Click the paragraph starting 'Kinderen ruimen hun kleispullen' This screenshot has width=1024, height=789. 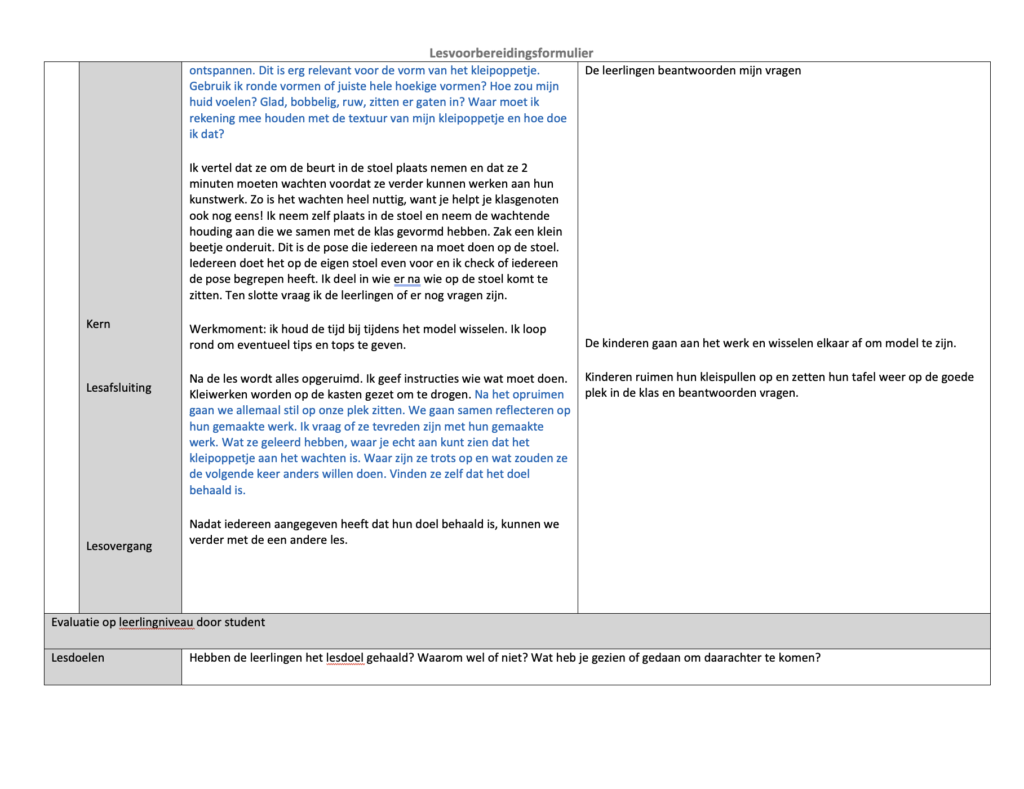pos(779,385)
